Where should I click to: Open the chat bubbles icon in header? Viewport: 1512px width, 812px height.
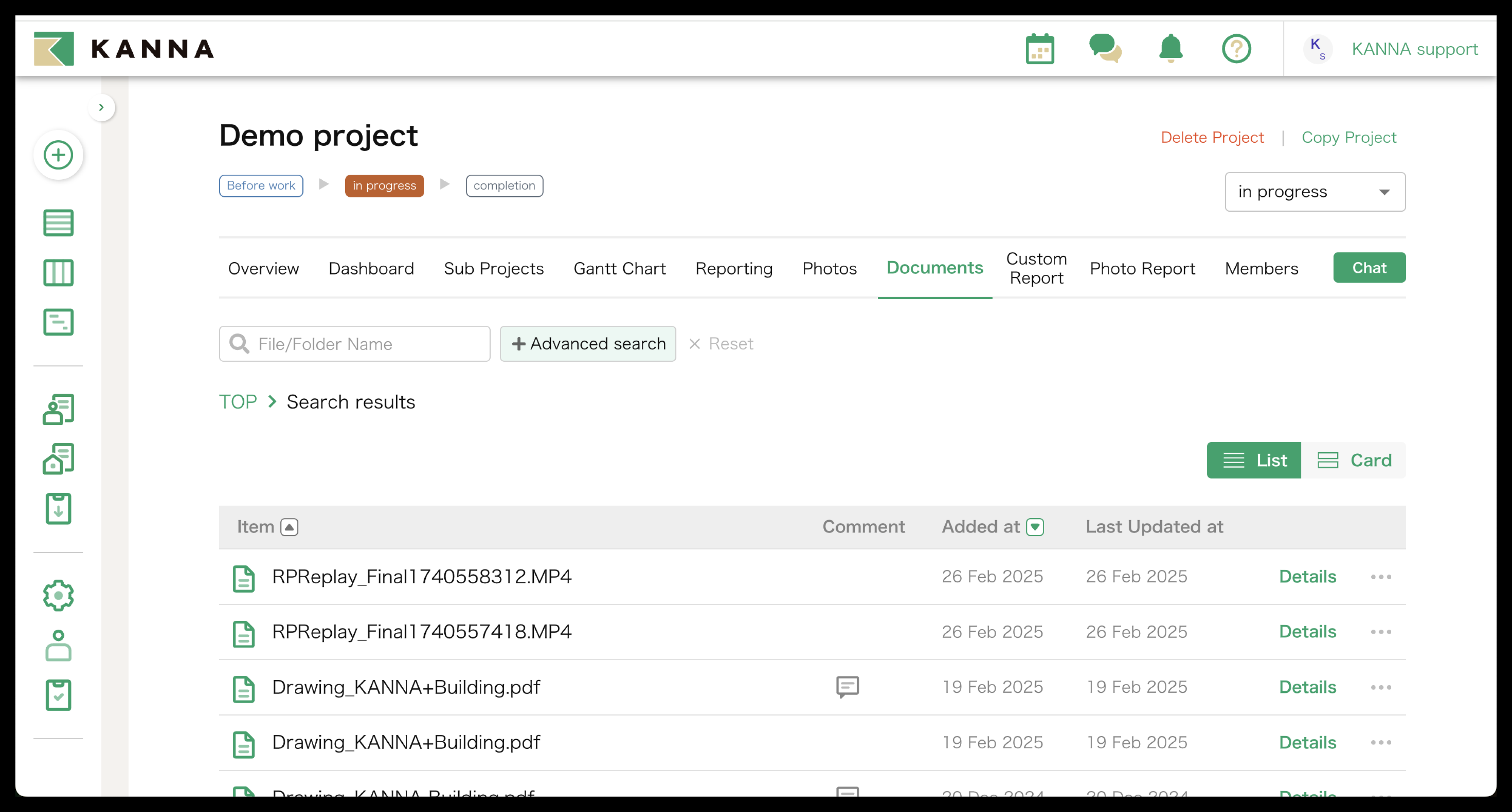pos(1105,49)
